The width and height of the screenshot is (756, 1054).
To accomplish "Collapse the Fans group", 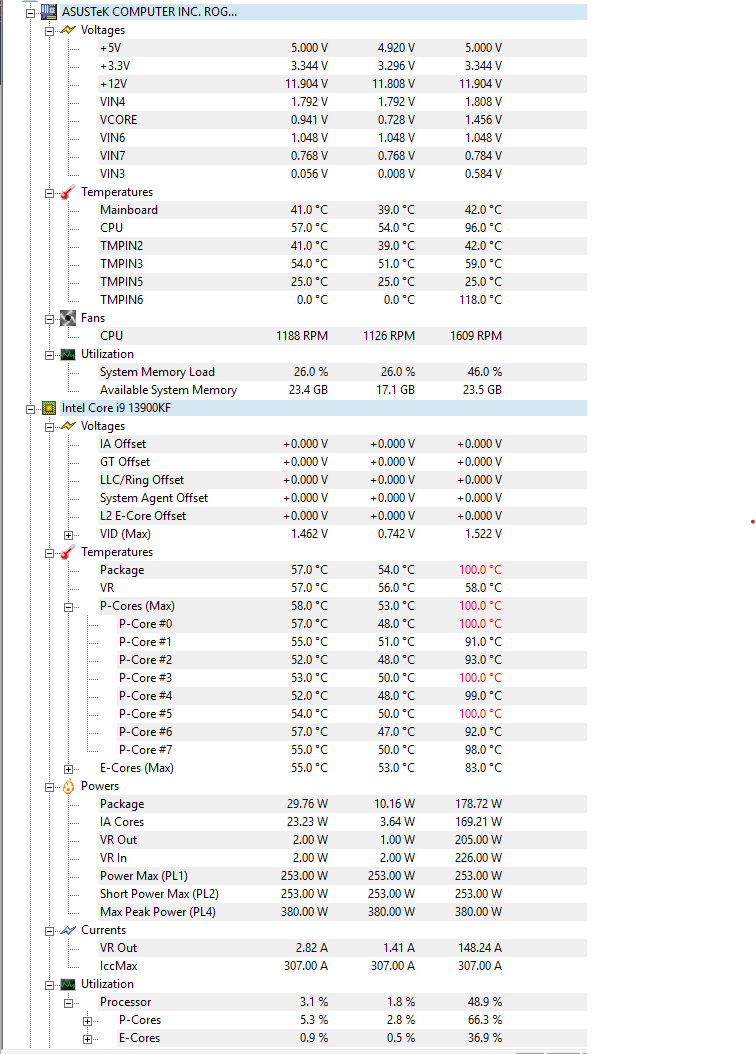I will tap(49, 319).
